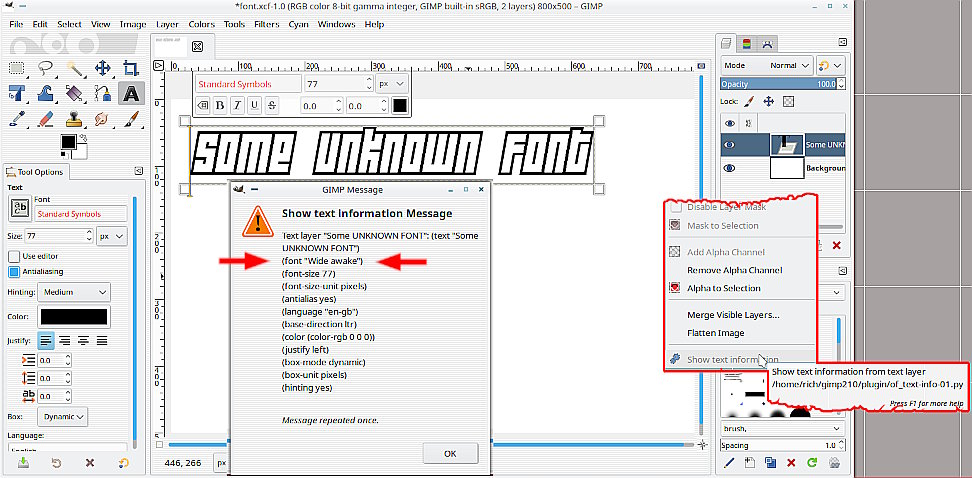Apply strikethrough in the on-canvas text toolbar
Viewport: 972px width, 478px height.
(x=272, y=105)
